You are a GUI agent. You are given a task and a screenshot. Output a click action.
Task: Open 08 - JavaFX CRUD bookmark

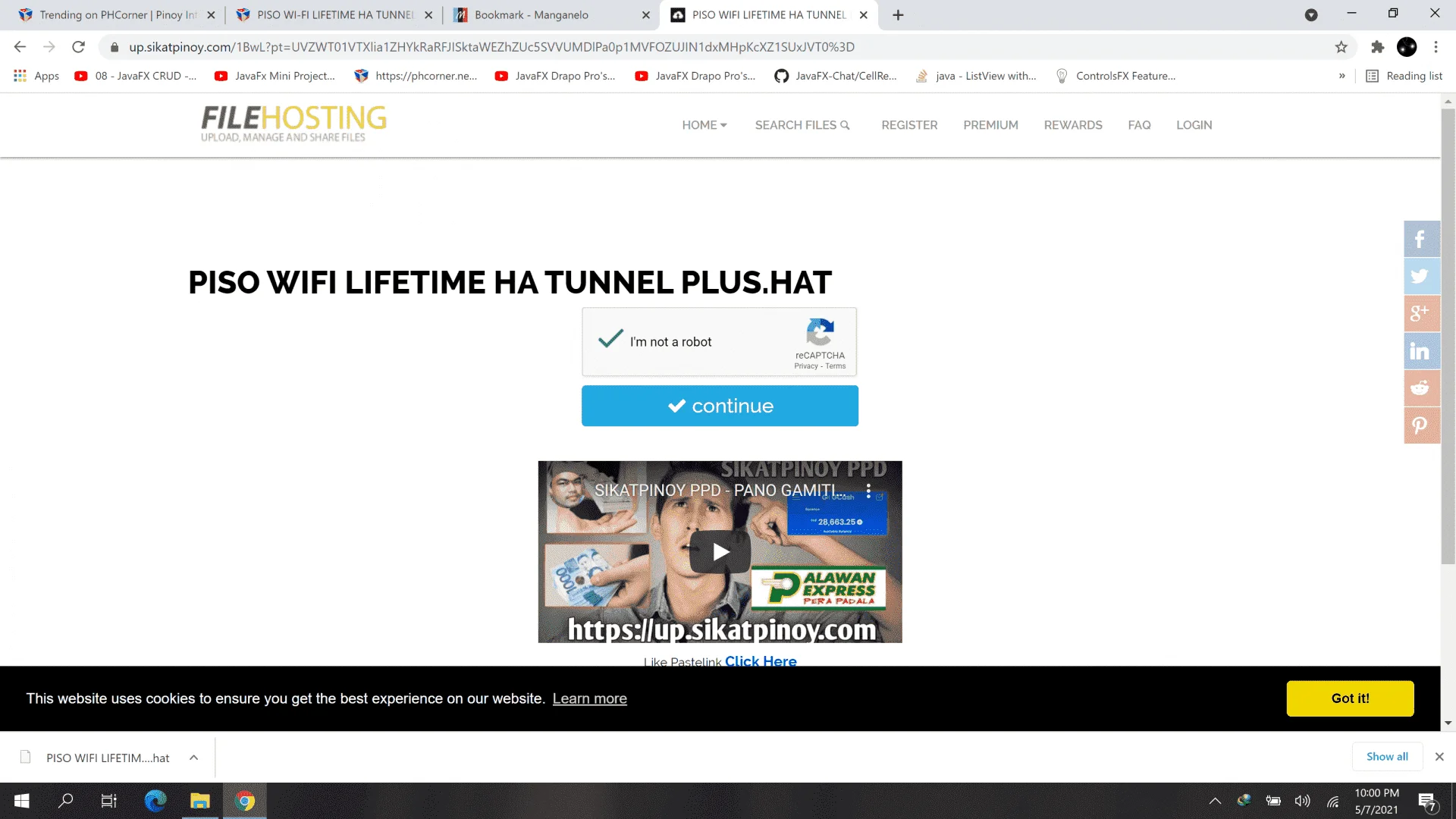[x=135, y=76]
